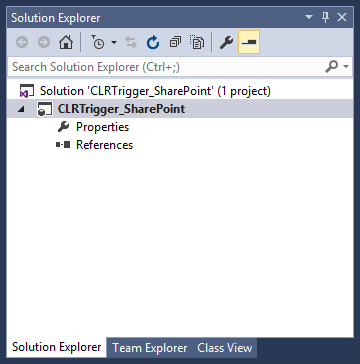Toggle the Auto Hide pin icon
The width and height of the screenshot is (360, 364).
click(x=326, y=17)
